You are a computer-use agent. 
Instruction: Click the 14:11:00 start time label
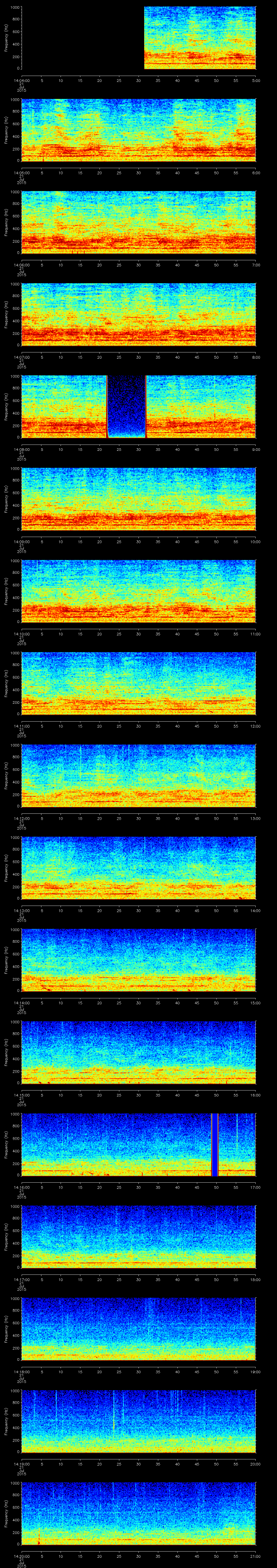[21, 726]
